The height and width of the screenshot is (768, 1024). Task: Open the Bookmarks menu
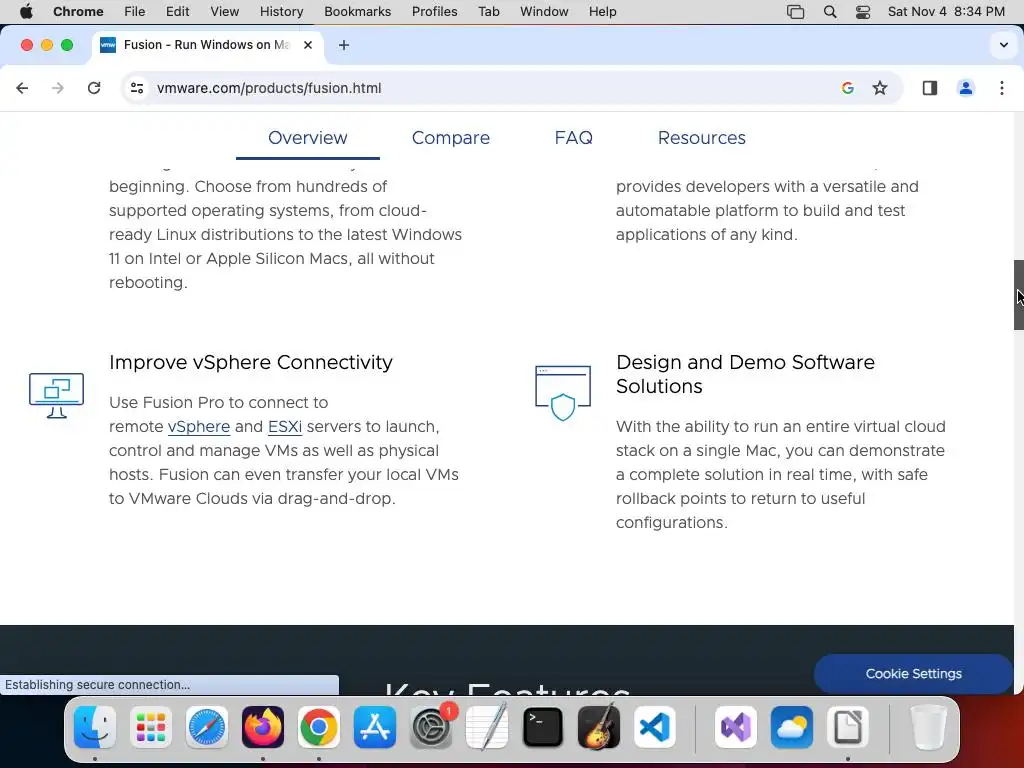pyautogui.click(x=357, y=12)
